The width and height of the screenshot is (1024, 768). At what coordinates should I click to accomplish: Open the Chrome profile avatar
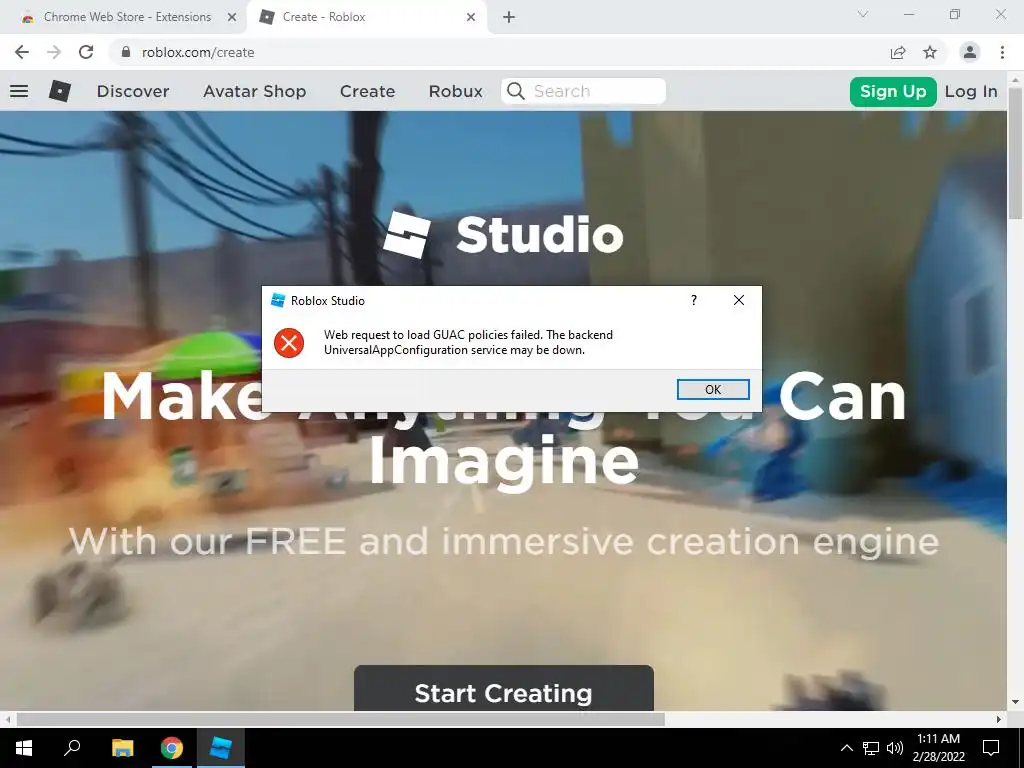(x=970, y=52)
